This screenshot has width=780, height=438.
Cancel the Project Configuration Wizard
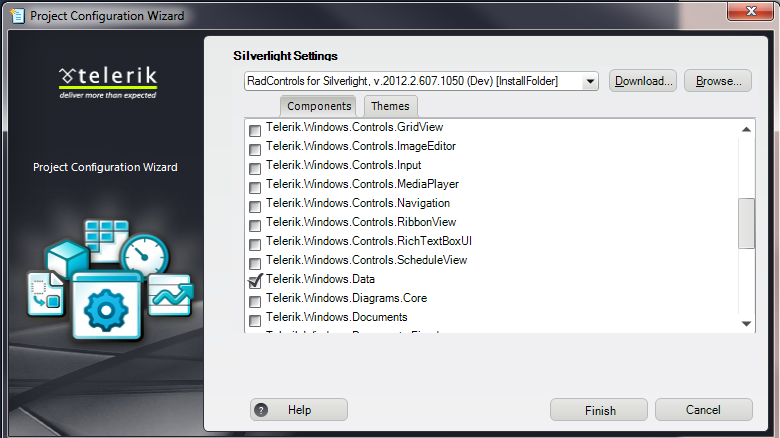coord(703,410)
